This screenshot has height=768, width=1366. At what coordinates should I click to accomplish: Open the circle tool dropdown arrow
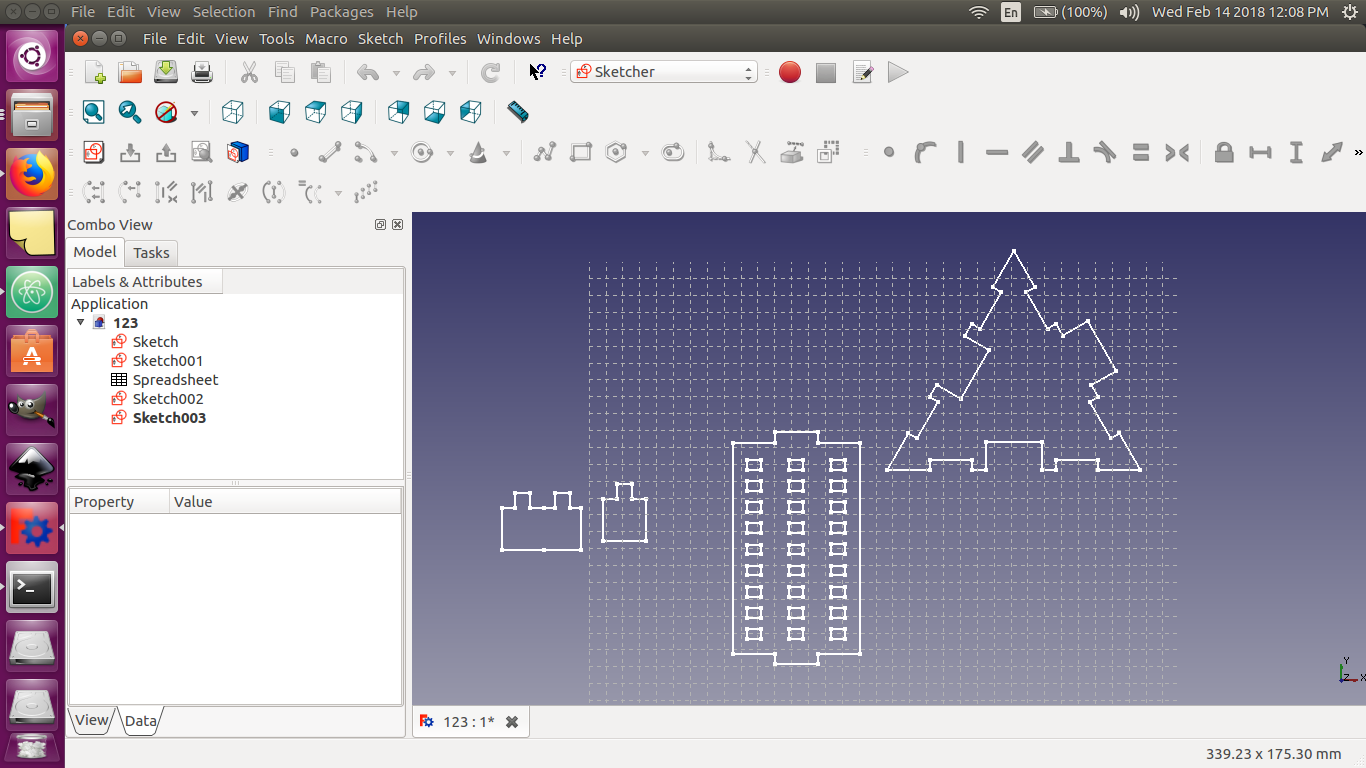click(x=450, y=153)
